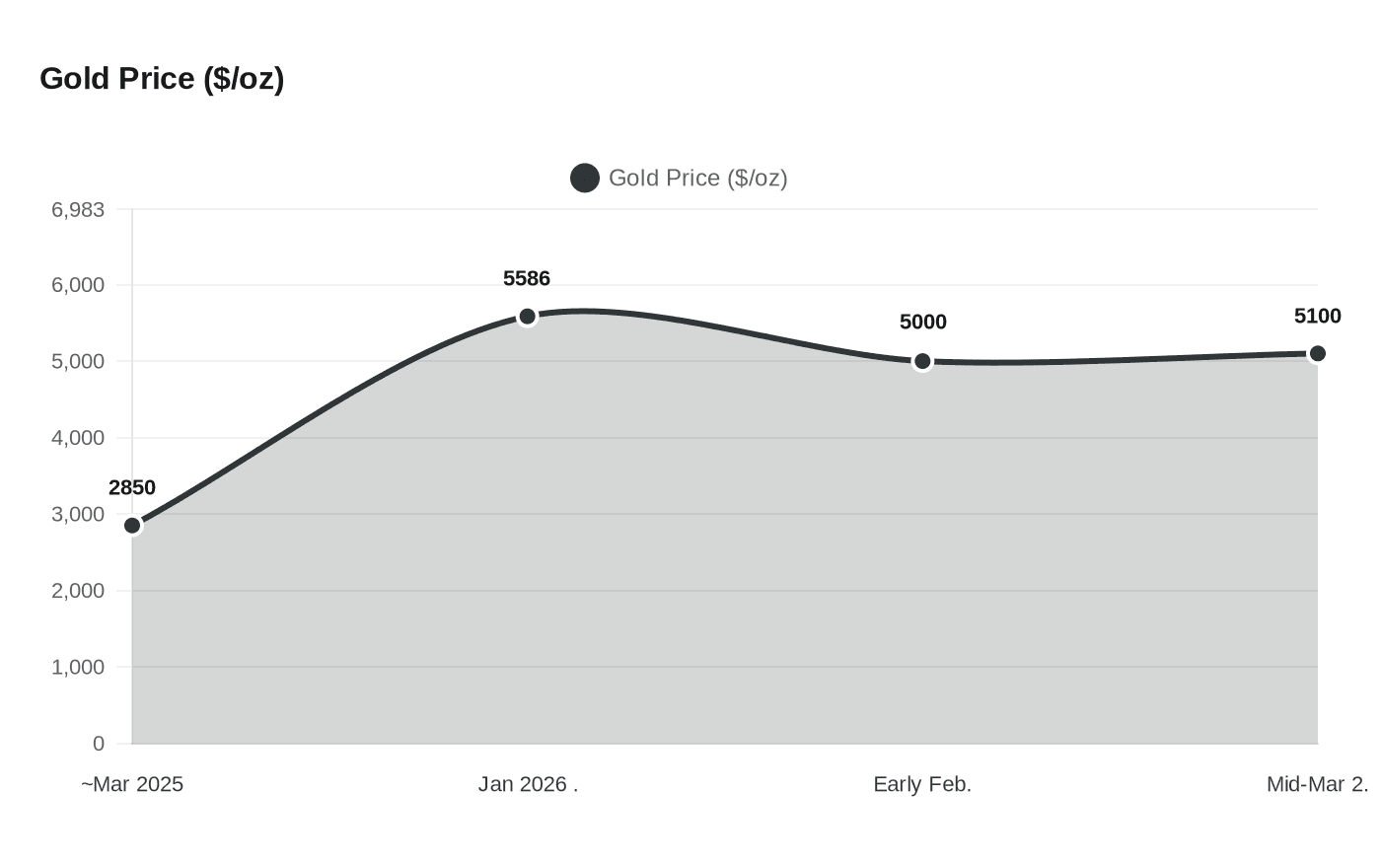1381x868 pixels.
Task: Click the 6,000 y-axis tick label
Action: 78,285
